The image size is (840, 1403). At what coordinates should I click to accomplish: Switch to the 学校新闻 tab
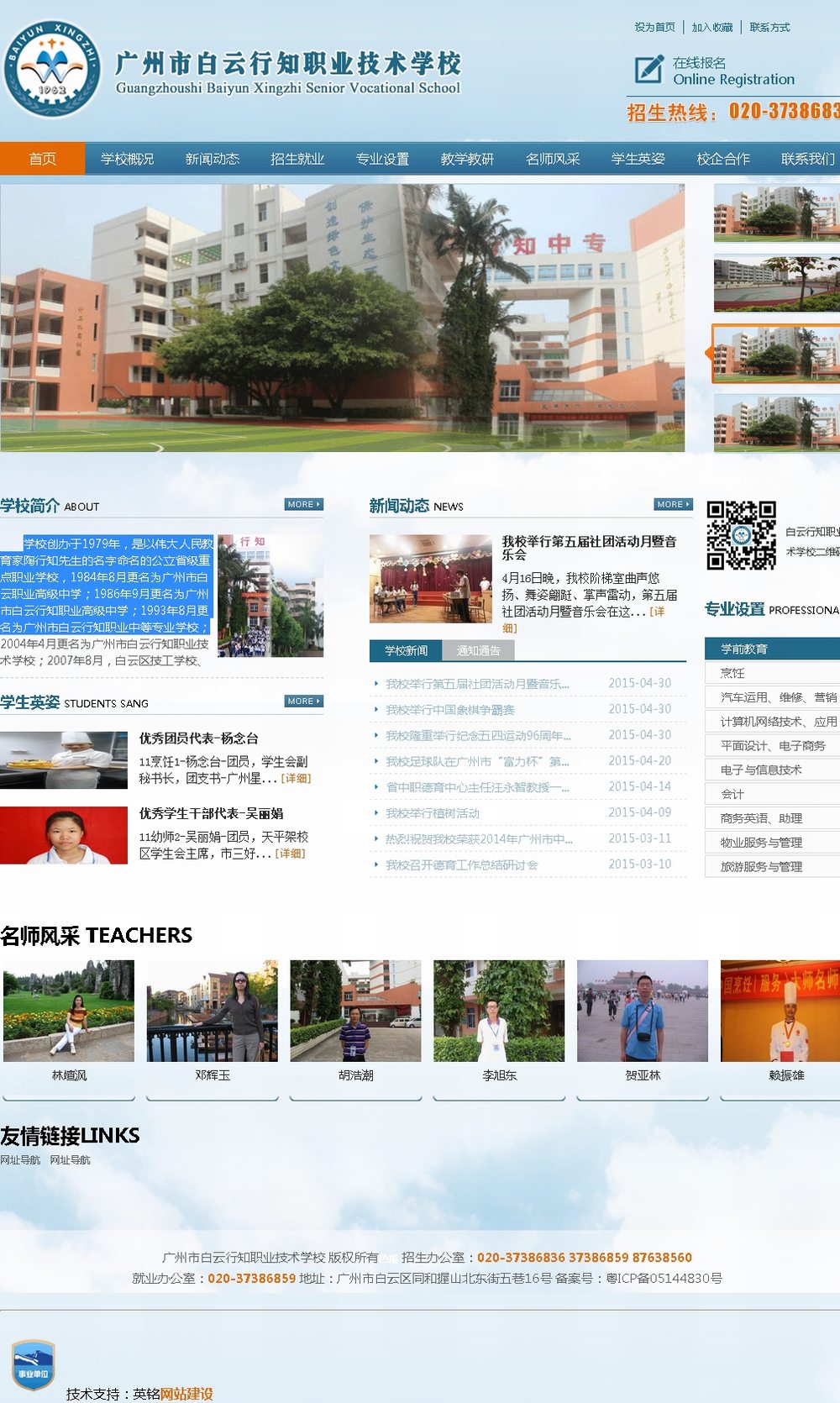407,651
